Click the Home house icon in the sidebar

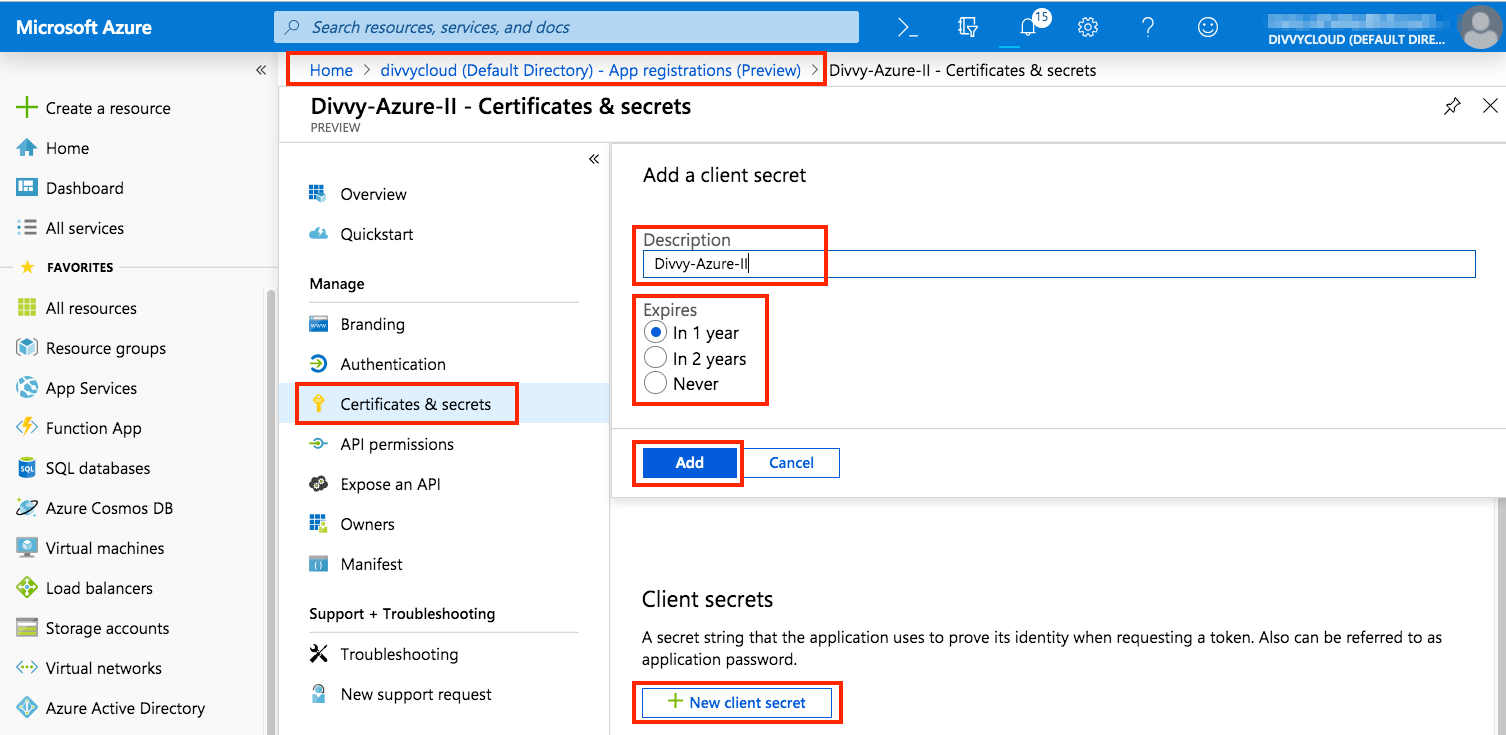point(27,148)
